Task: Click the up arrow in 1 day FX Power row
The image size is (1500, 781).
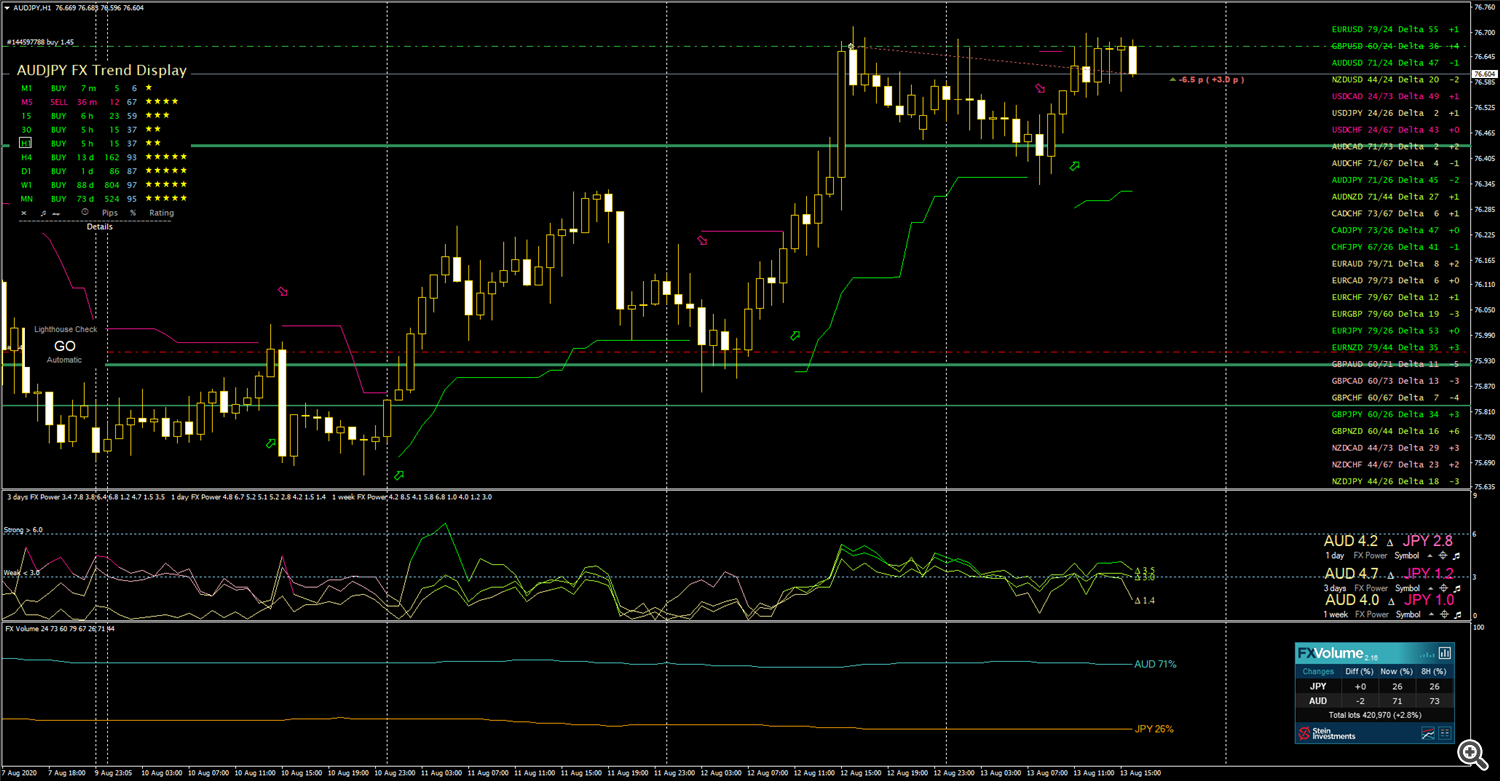Action: (x=1430, y=556)
